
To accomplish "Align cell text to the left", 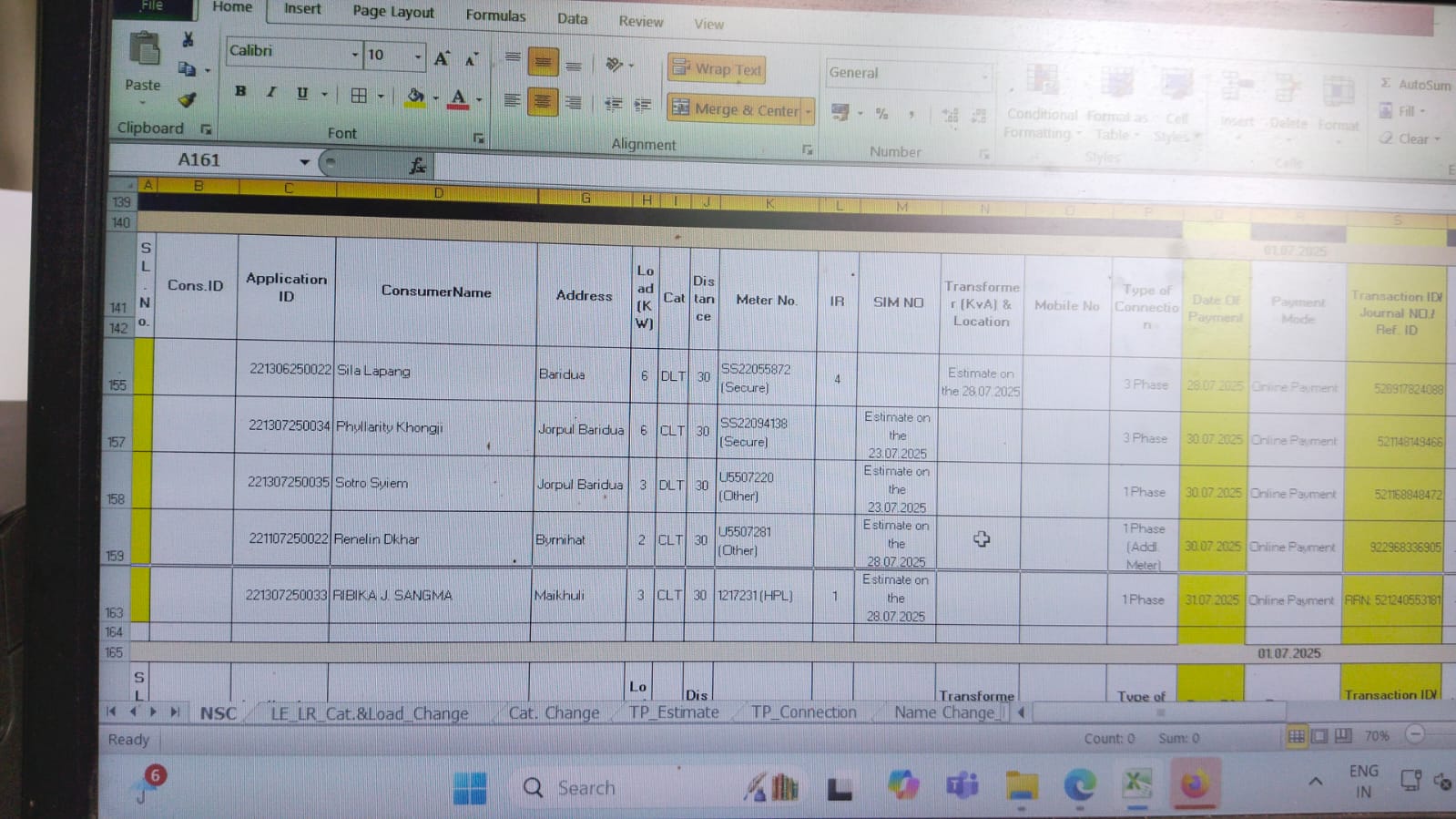I will point(513,100).
